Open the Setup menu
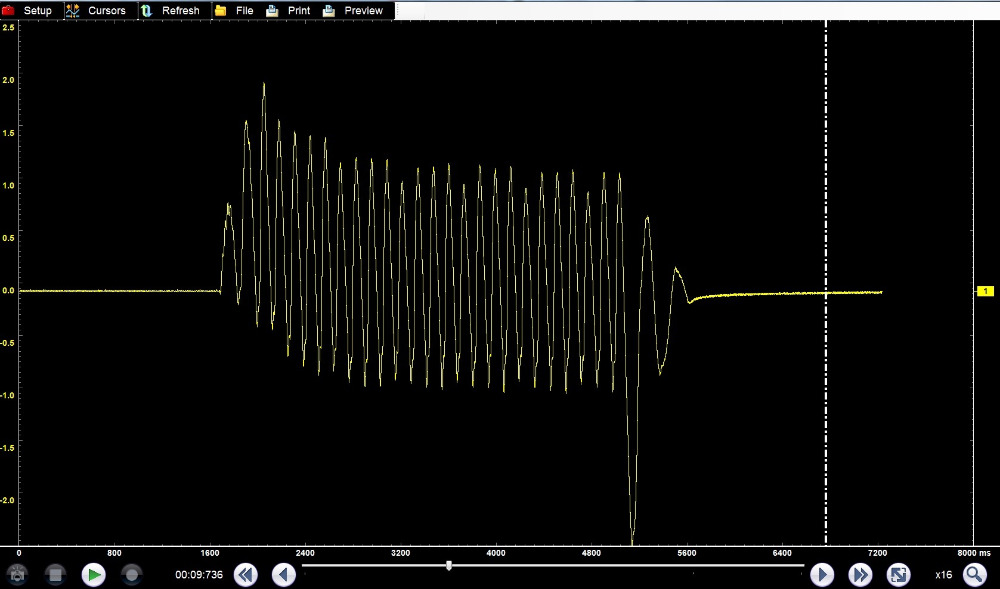This screenshot has height=589, width=1000. coord(37,10)
